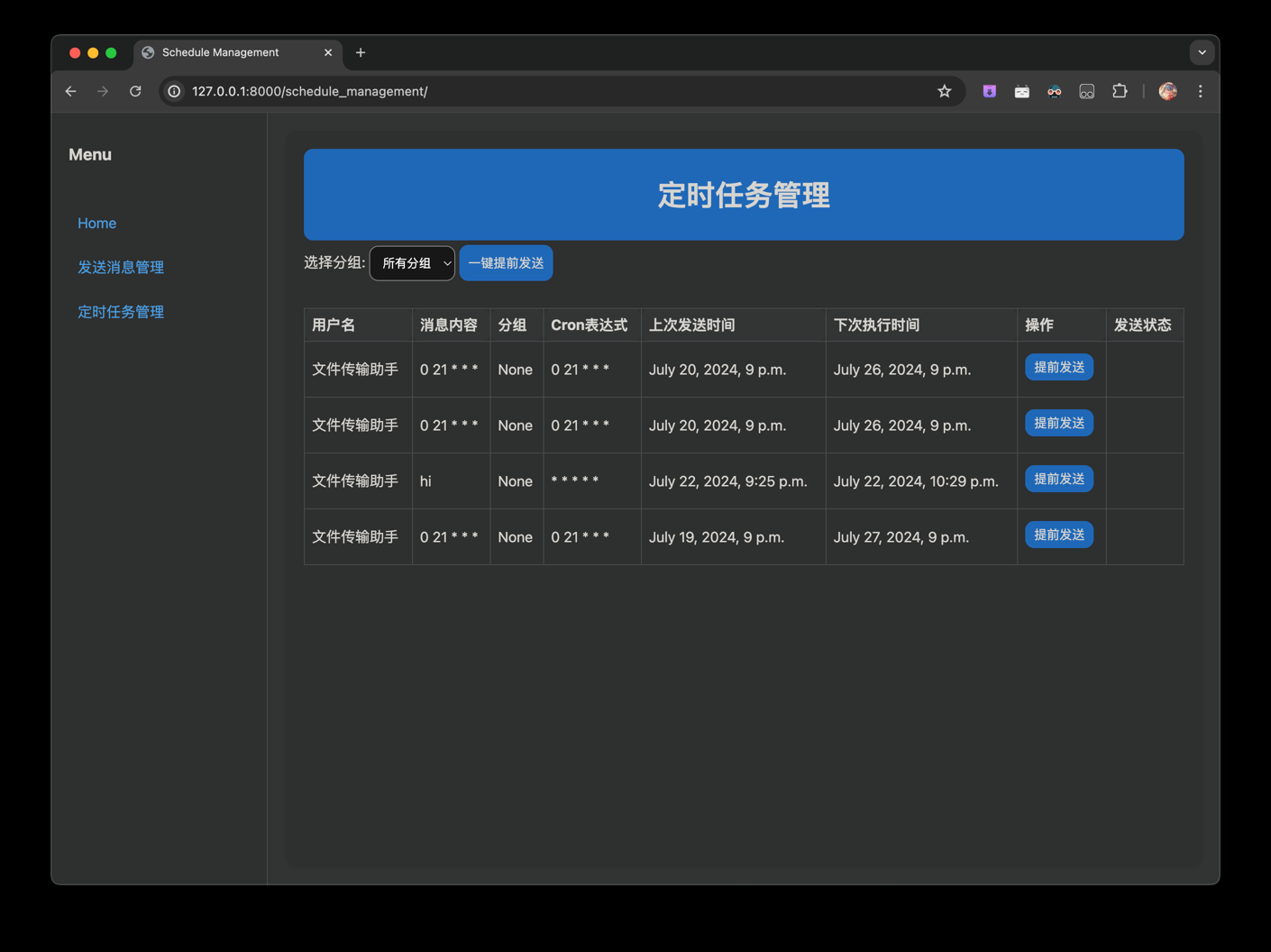Bookmark this page with the star icon
The width and height of the screenshot is (1271, 952).
click(944, 91)
